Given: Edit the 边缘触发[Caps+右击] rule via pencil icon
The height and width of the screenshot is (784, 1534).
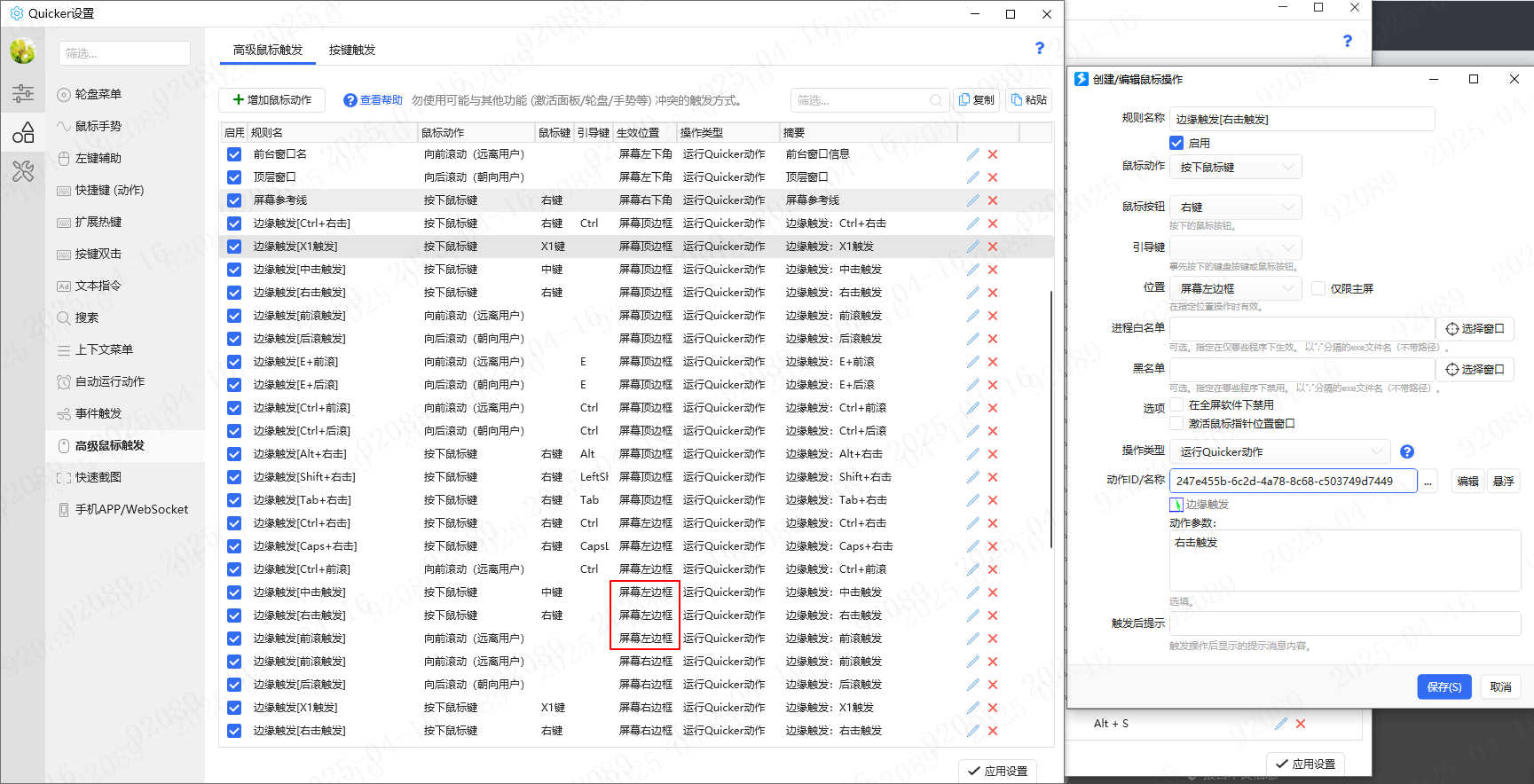Looking at the screenshot, I should 973,546.
